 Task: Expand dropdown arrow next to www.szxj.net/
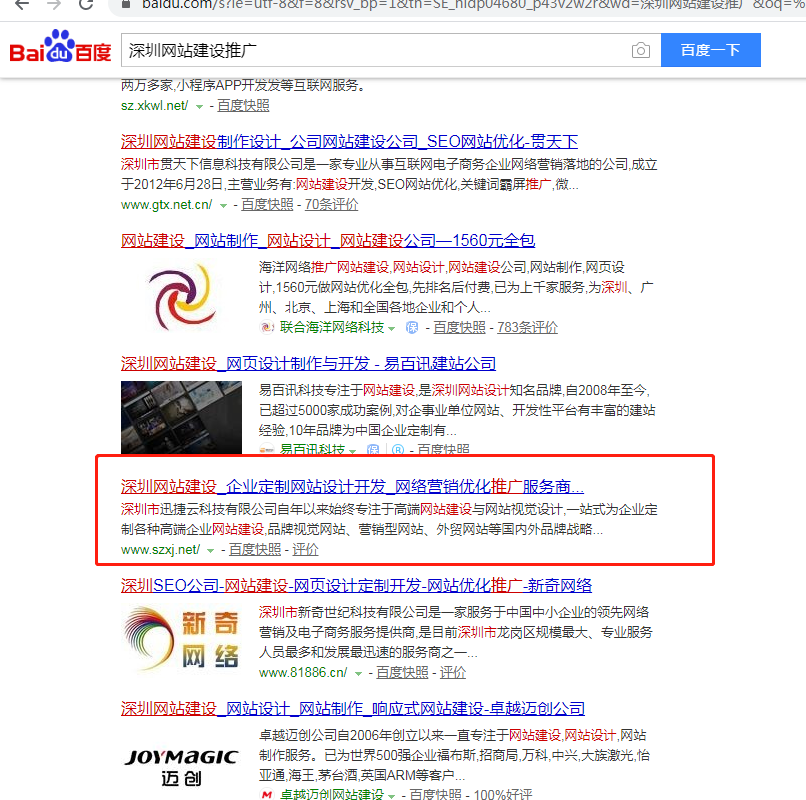pos(210,551)
